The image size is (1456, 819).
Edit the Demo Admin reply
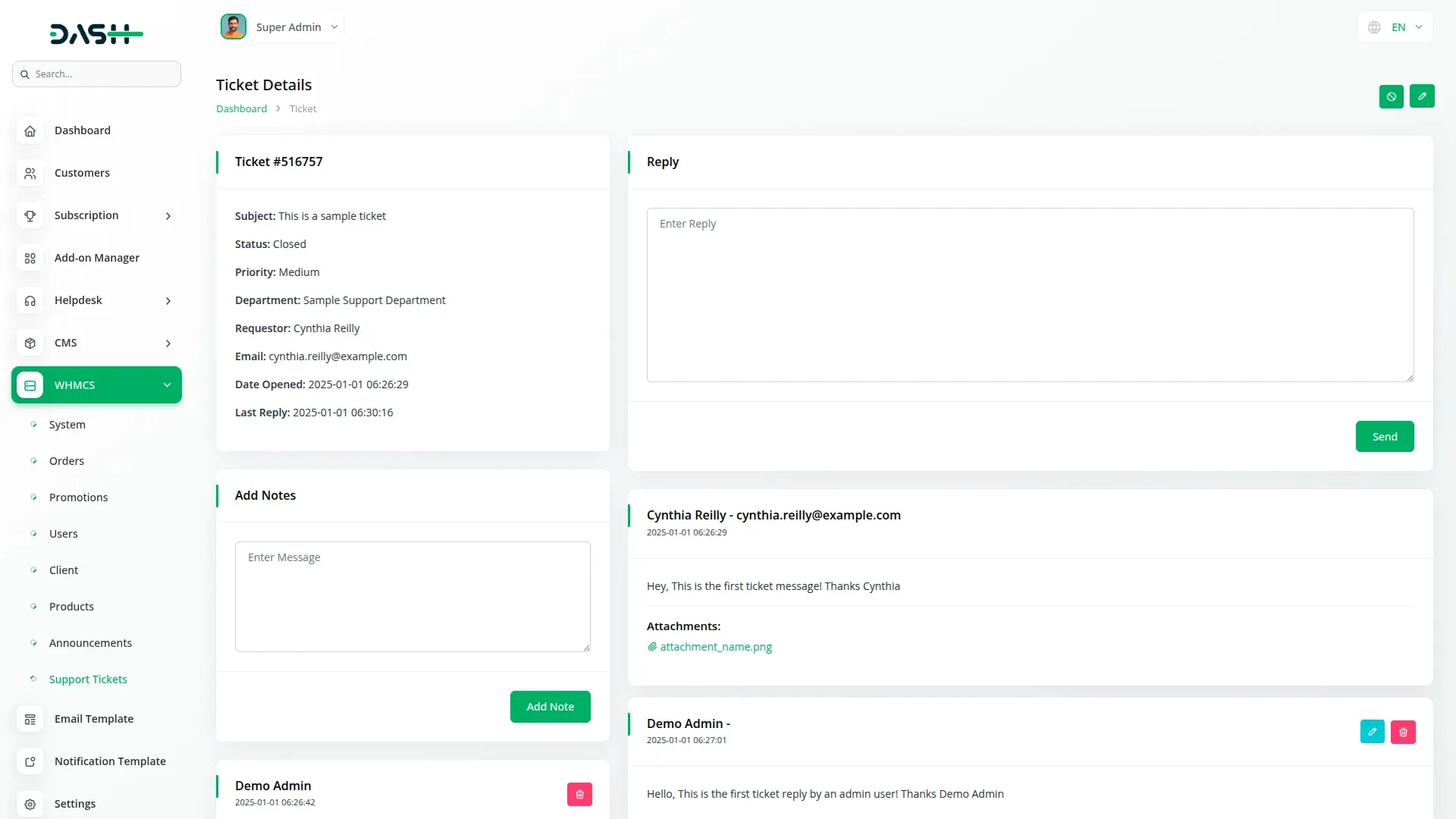tap(1372, 732)
